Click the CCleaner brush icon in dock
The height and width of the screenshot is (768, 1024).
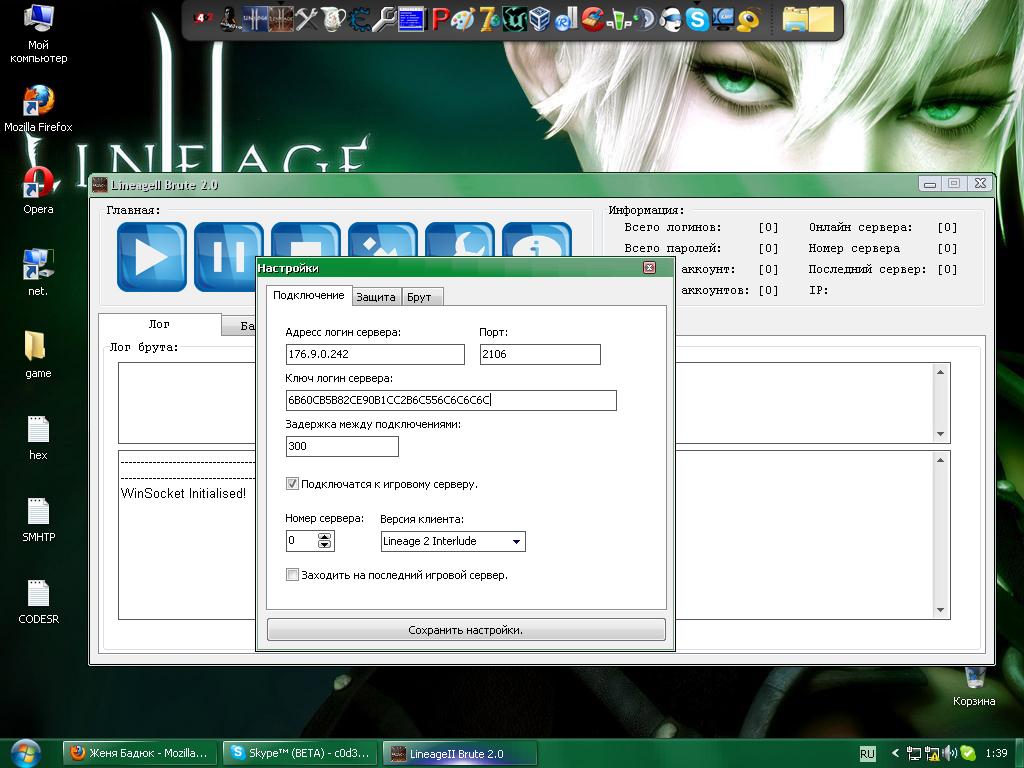pyautogui.click(x=593, y=20)
